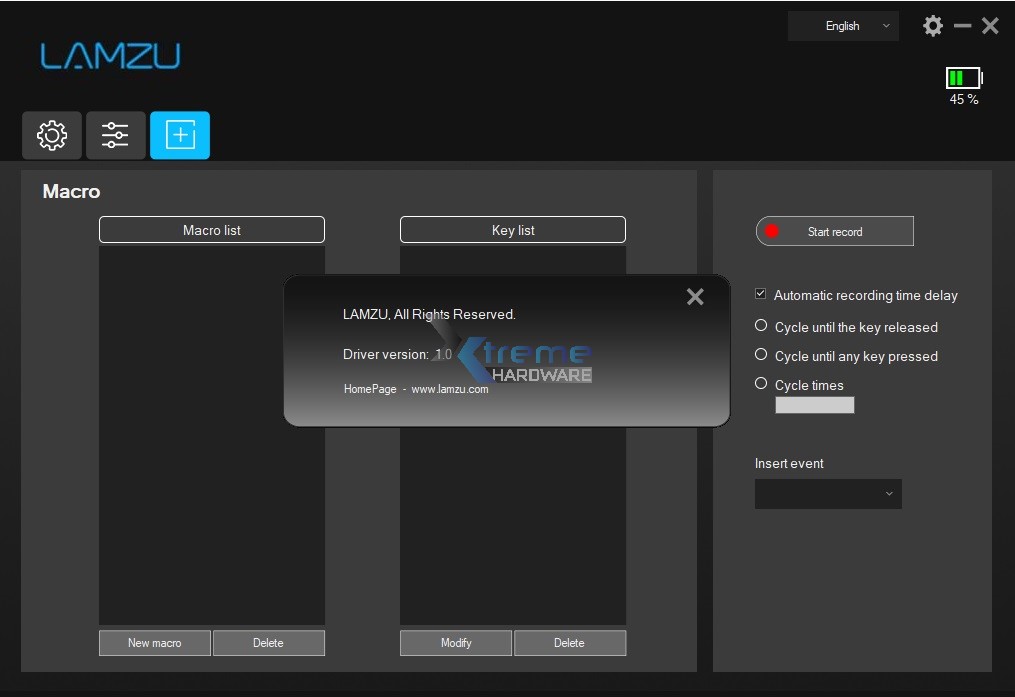The height and width of the screenshot is (697, 1015).
Task: Select Cycle until any key pressed
Action: [761, 355]
